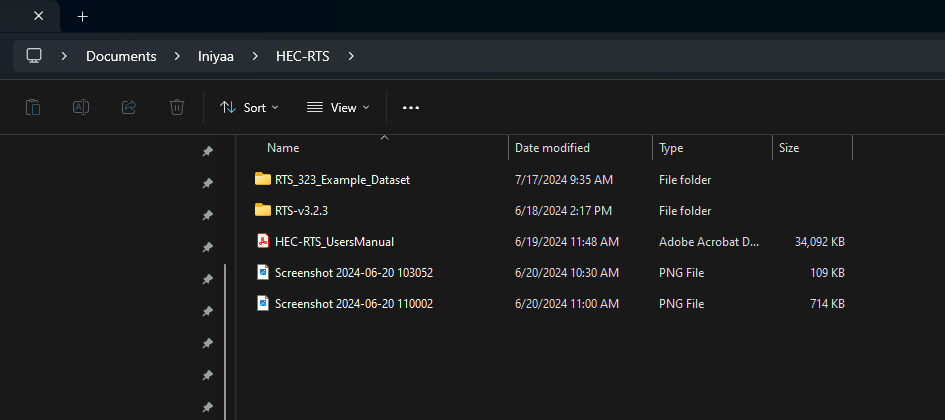Click the date 6/20/2024 10:30 AM
The image size is (945, 420).
pyautogui.click(x=567, y=273)
